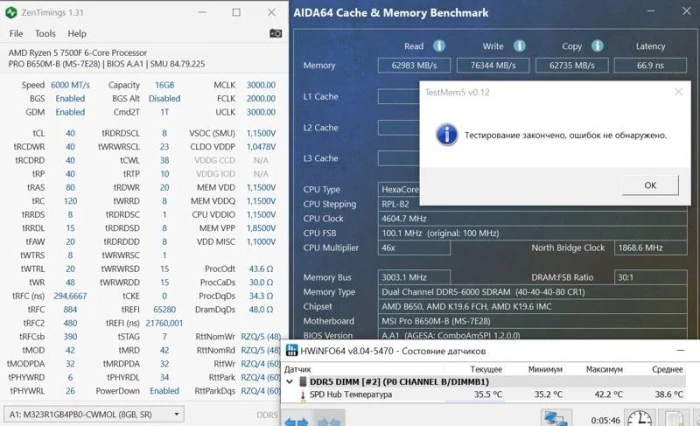
Task: Click the North Bridge Clock 1868.6 MHz field
Action: (x=650, y=248)
